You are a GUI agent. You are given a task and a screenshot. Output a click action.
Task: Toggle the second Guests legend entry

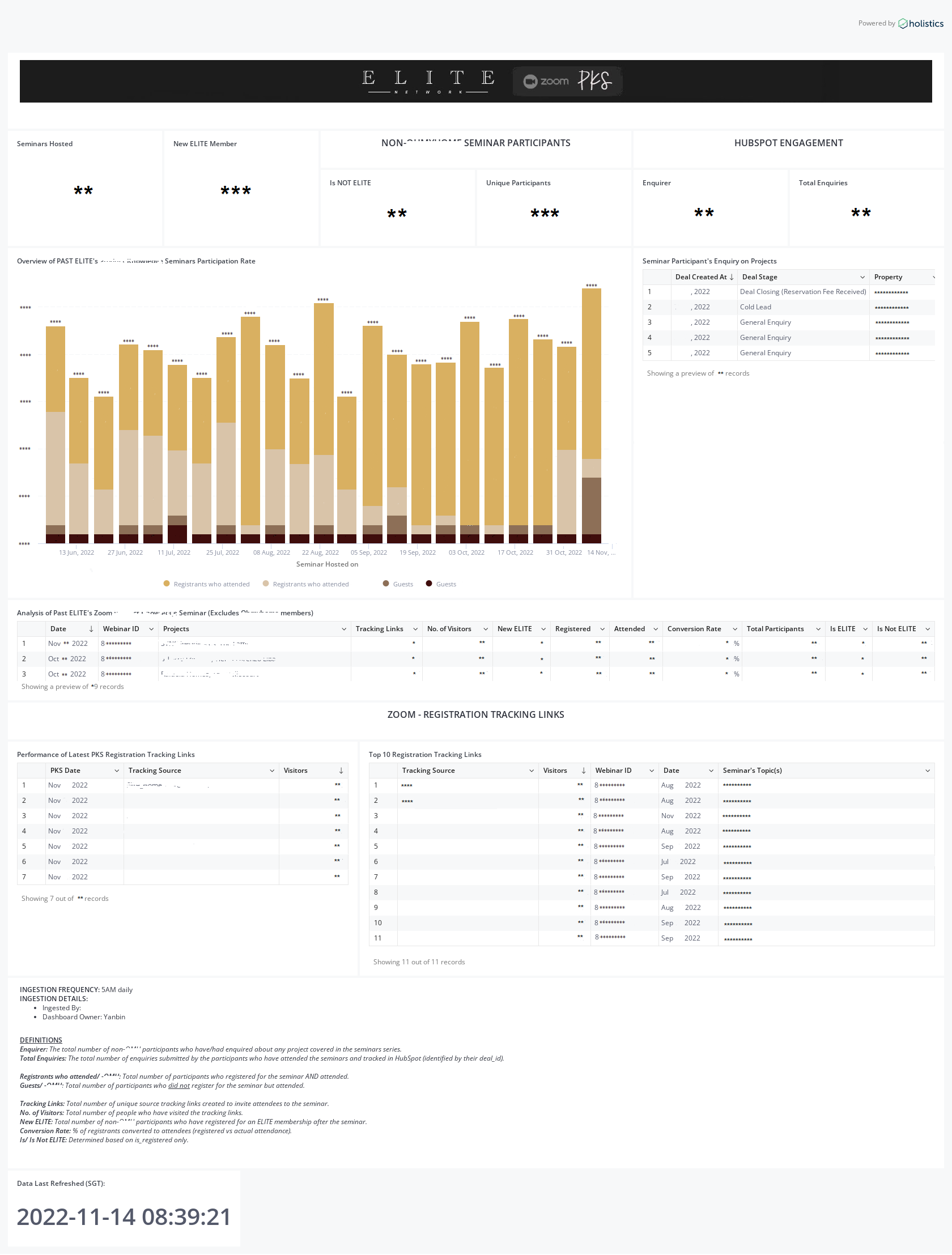447,584
